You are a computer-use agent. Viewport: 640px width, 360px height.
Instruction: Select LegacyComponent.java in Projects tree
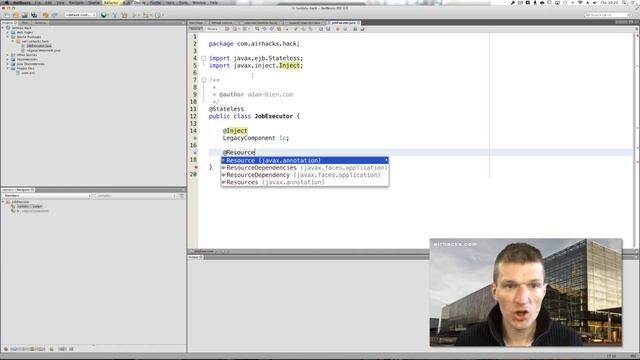[43, 50]
